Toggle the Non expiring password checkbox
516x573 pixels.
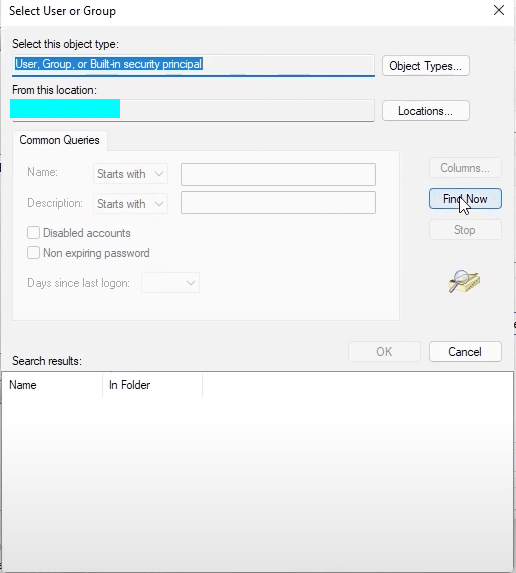pyautogui.click(x=33, y=253)
